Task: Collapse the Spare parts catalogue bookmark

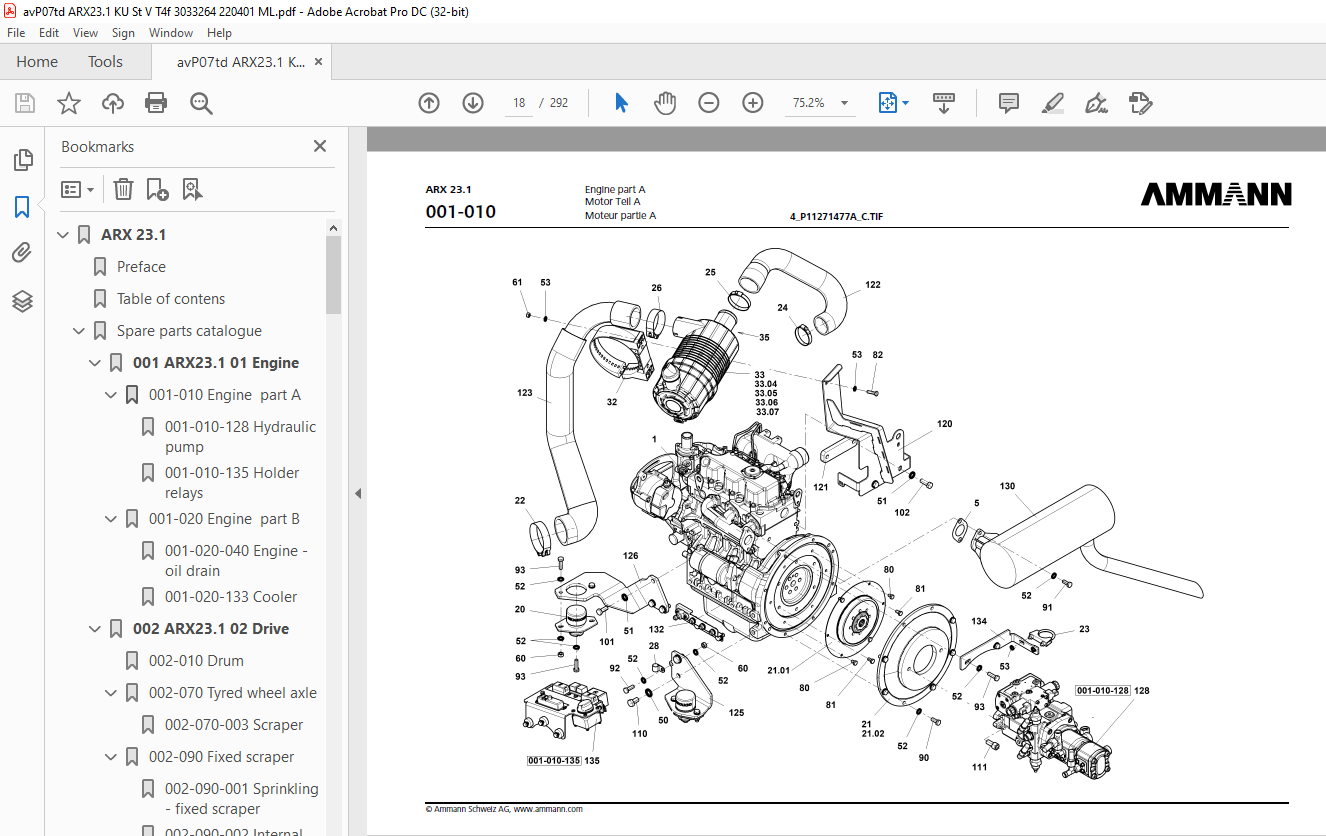Action: (79, 331)
